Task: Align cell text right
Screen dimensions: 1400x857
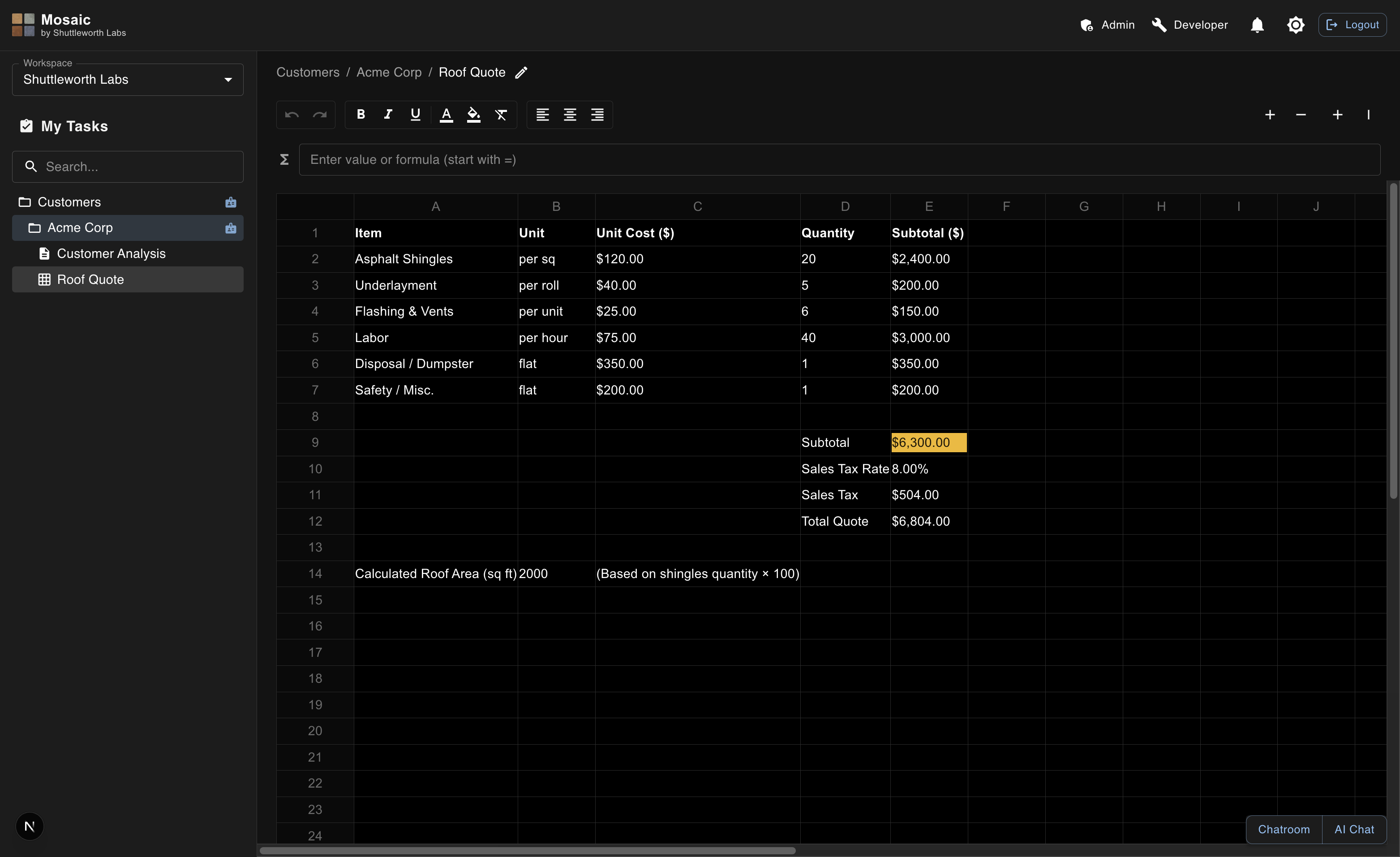Action: pyautogui.click(x=597, y=115)
